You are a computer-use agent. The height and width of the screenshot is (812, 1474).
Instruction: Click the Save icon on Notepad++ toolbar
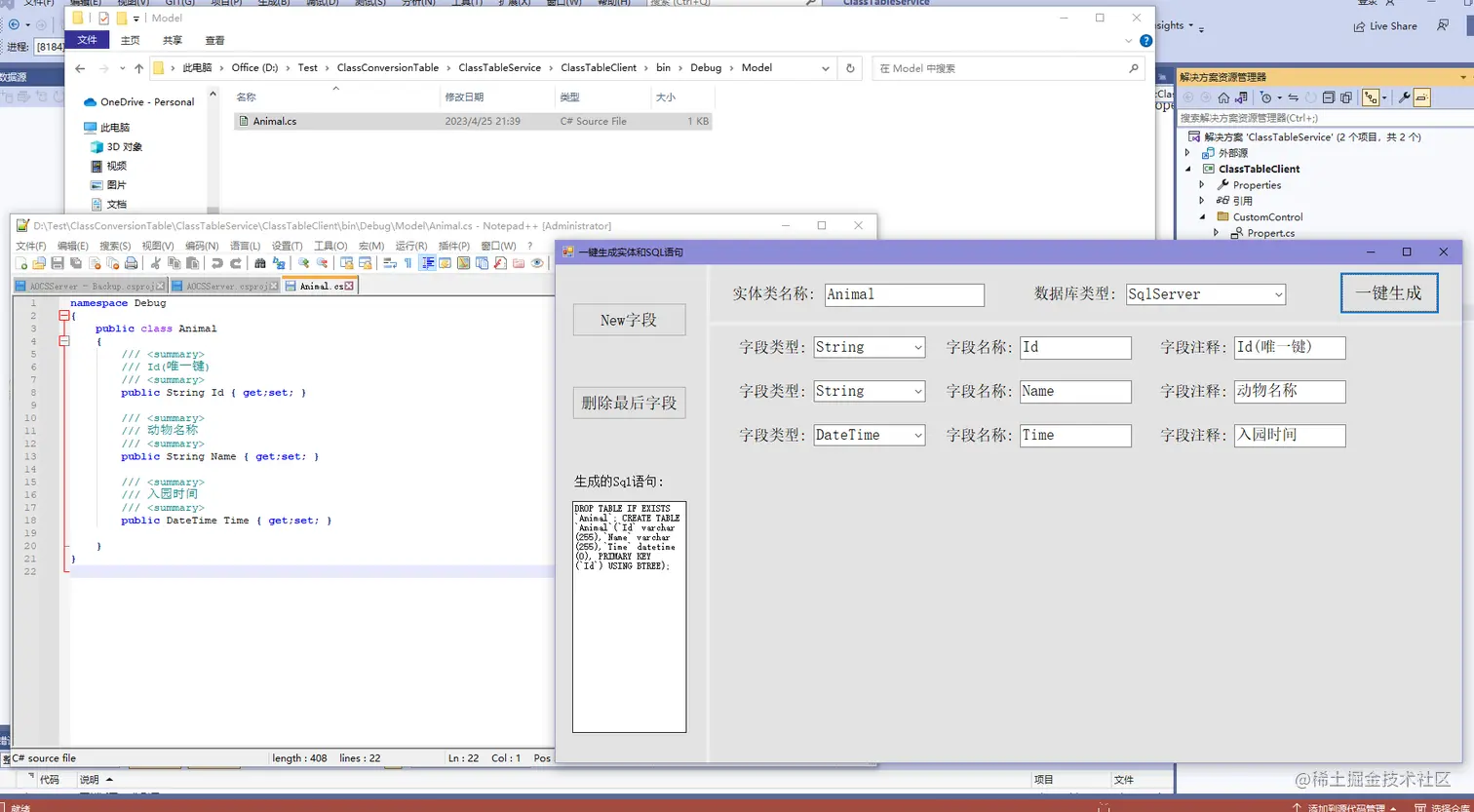tap(56, 263)
